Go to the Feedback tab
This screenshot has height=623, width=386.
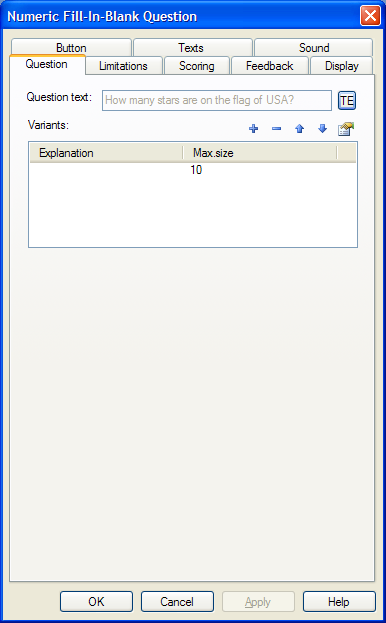[x=270, y=66]
